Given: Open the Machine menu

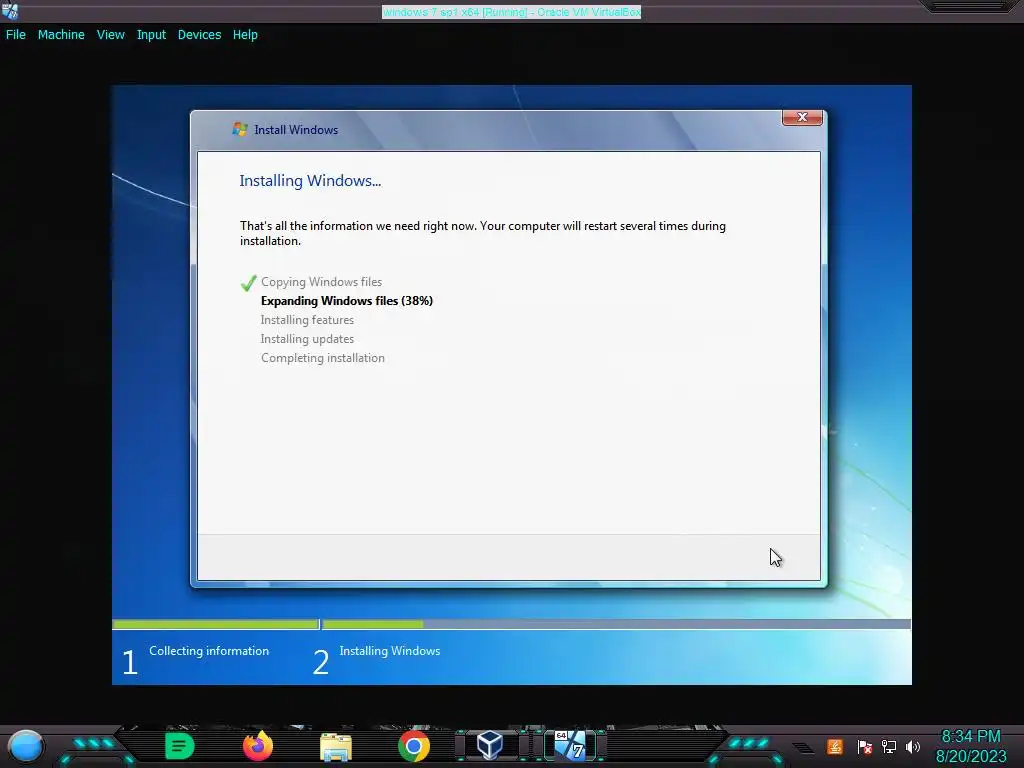Looking at the screenshot, I should (61, 35).
